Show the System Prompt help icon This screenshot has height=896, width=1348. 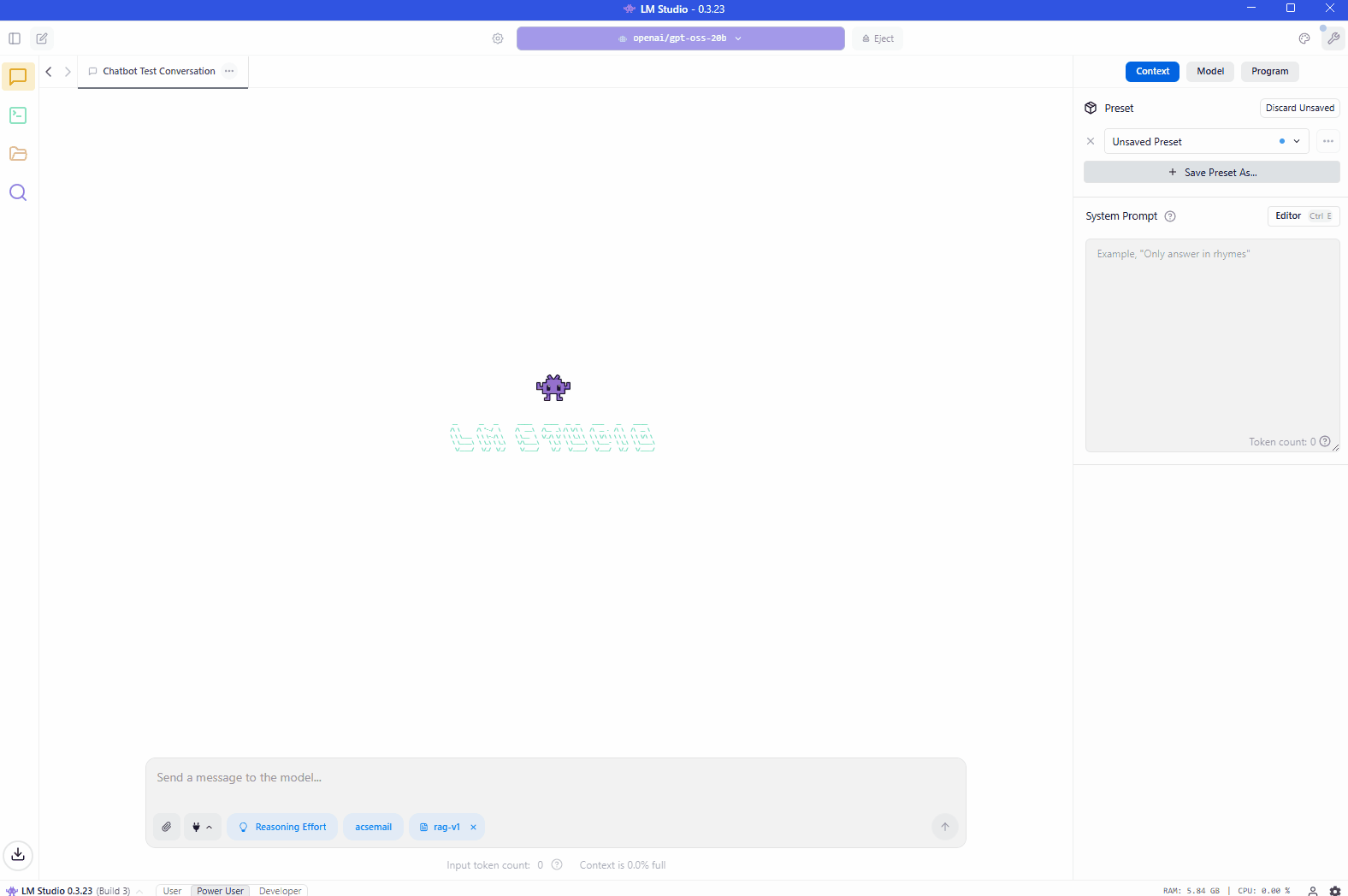pyautogui.click(x=1170, y=216)
